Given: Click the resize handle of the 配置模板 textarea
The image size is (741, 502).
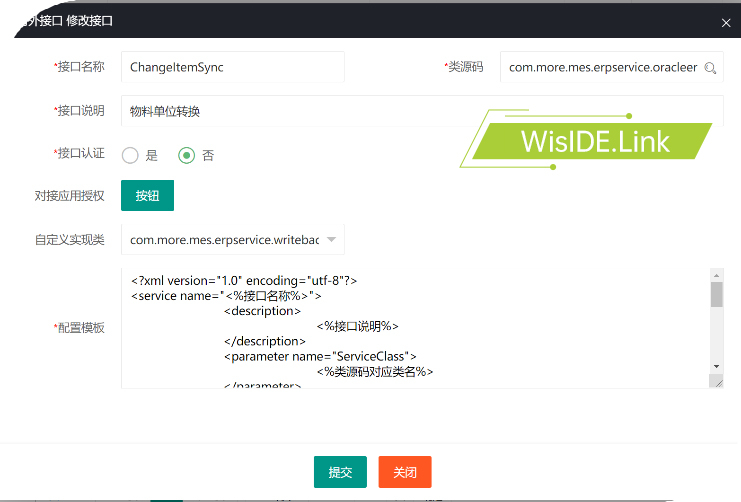Looking at the screenshot, I should (716, 381).
